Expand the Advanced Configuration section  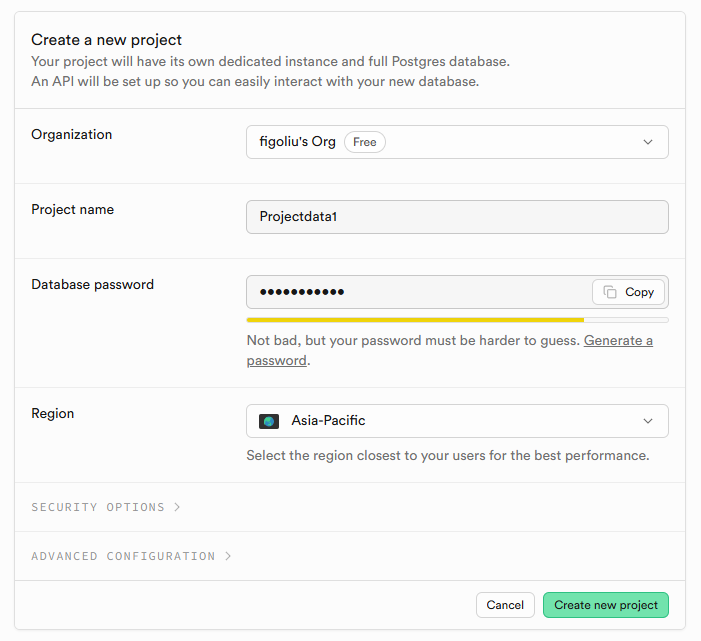coord(123,556)
